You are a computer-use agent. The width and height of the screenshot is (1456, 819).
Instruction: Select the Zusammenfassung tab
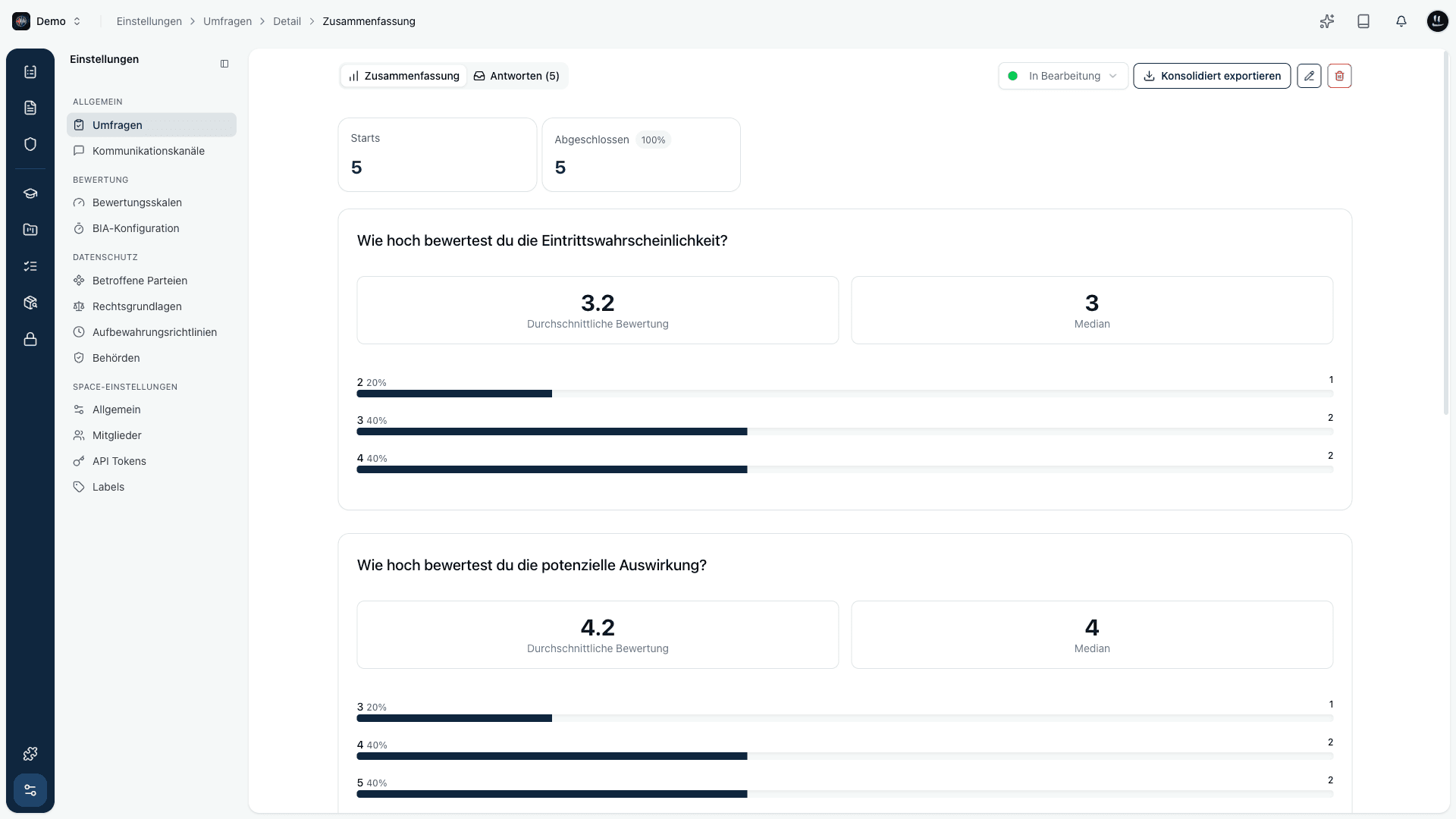click(x=403, y=76)
